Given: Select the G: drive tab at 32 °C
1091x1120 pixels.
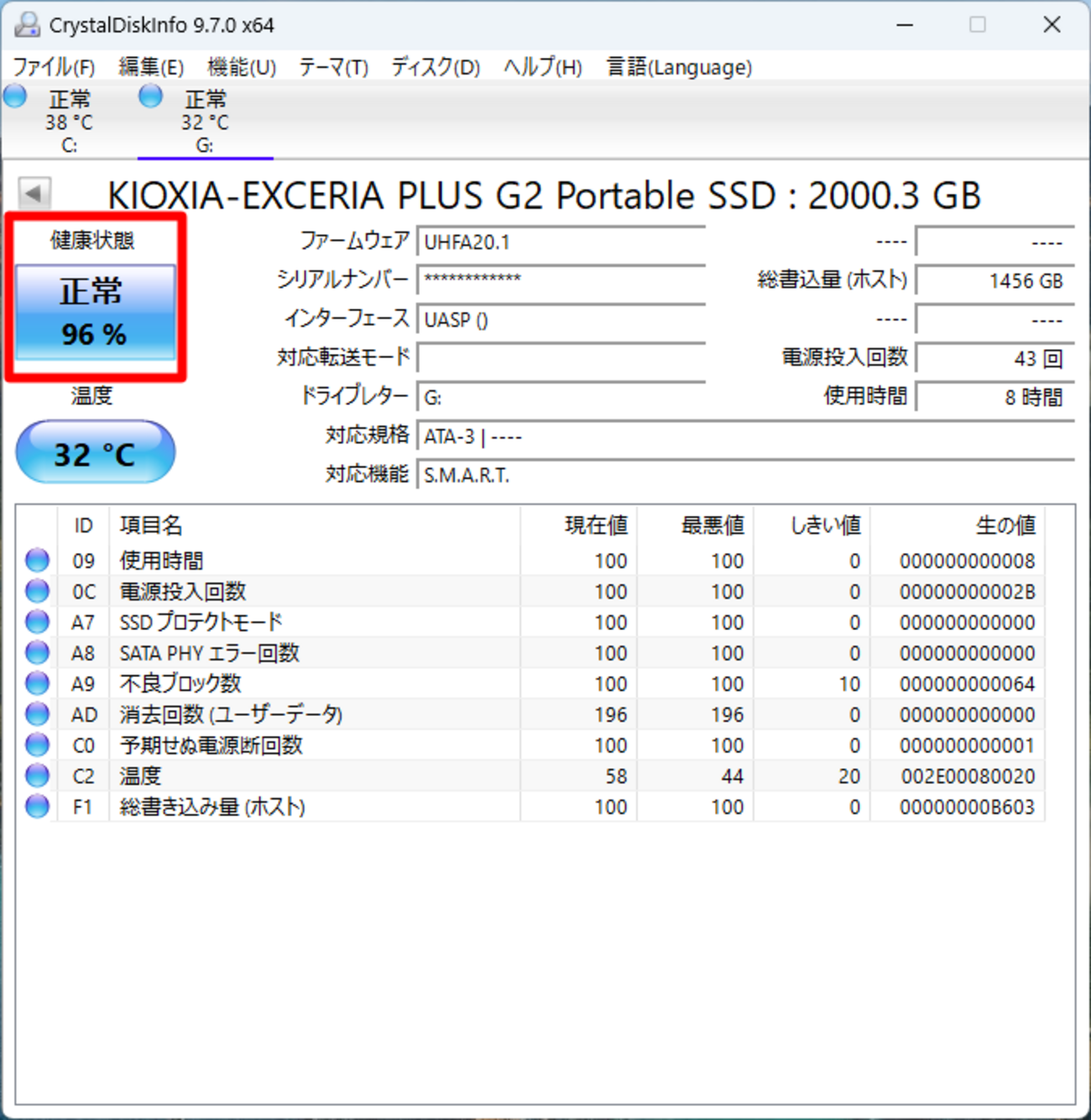Looking at the screenshot, I should click(205, 121).
